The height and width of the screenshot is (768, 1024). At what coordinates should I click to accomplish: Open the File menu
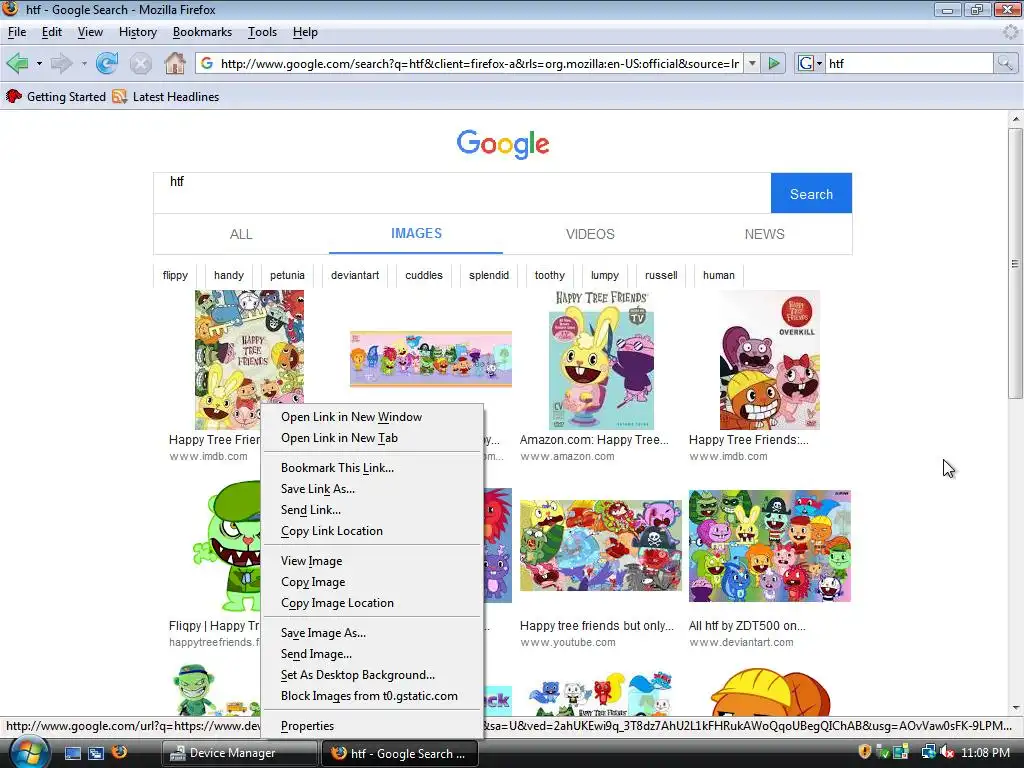pyautogui.click(x=17, y=32)
